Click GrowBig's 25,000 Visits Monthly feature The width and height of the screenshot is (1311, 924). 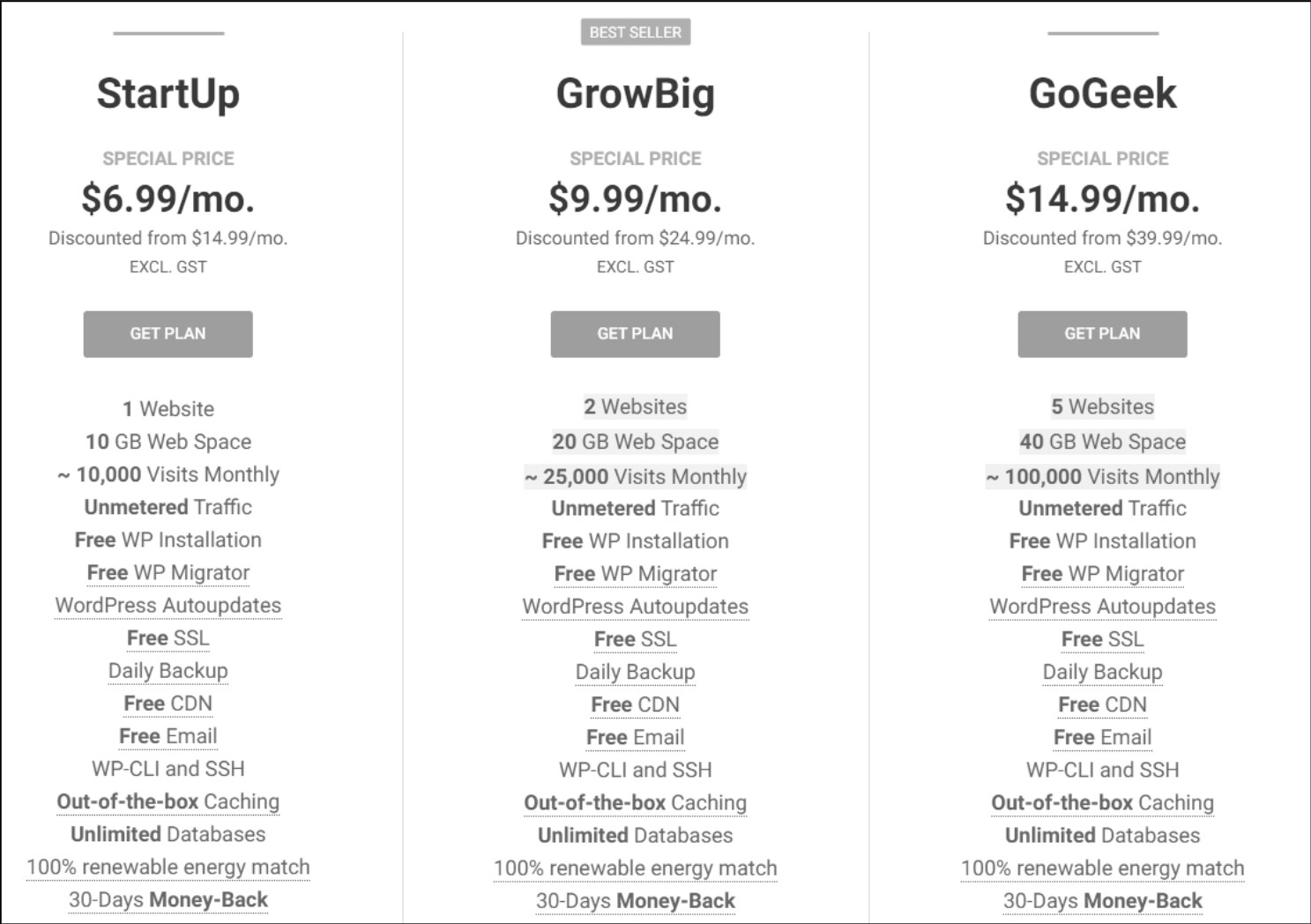click(635, 477)
